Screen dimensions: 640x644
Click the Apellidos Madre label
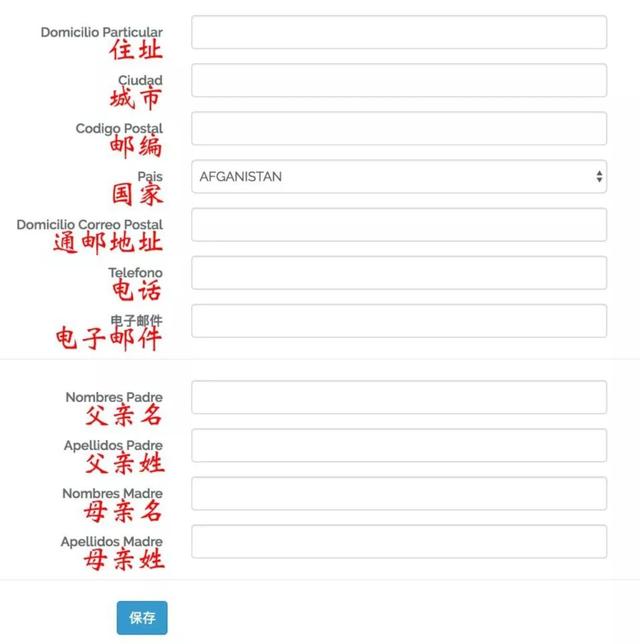[111, 541]
